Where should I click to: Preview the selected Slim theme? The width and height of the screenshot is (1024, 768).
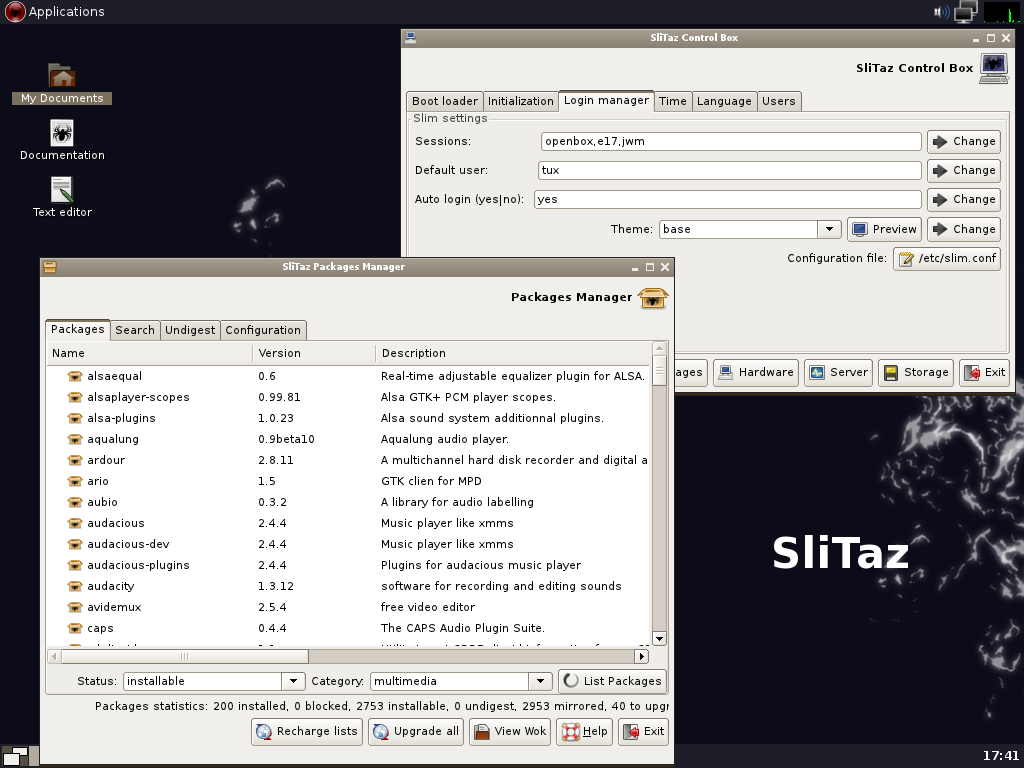pos(885,229)
